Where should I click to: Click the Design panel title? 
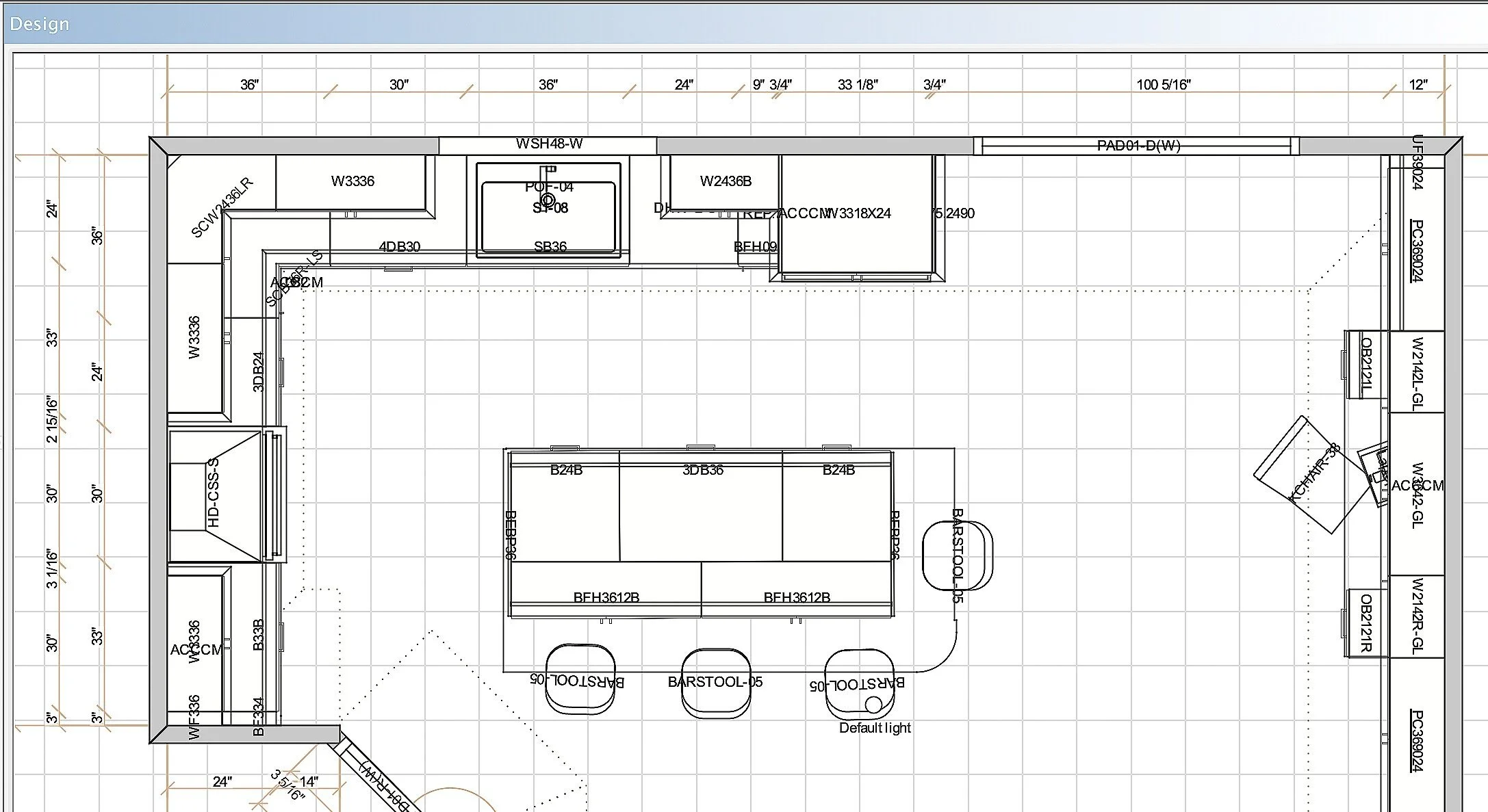point(40,24)
